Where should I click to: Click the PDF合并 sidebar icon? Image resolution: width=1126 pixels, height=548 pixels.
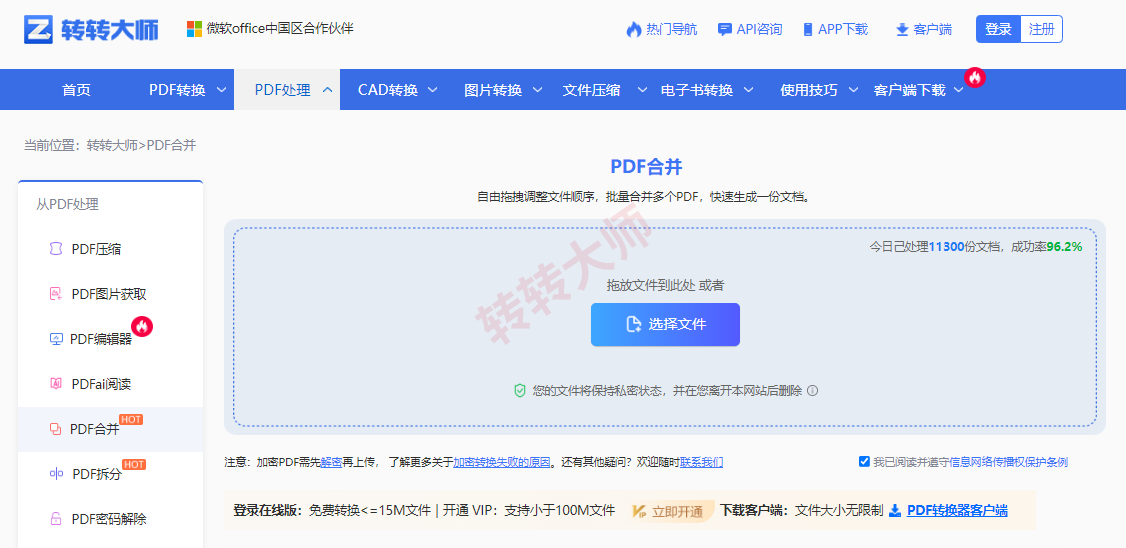coord(55,429)
